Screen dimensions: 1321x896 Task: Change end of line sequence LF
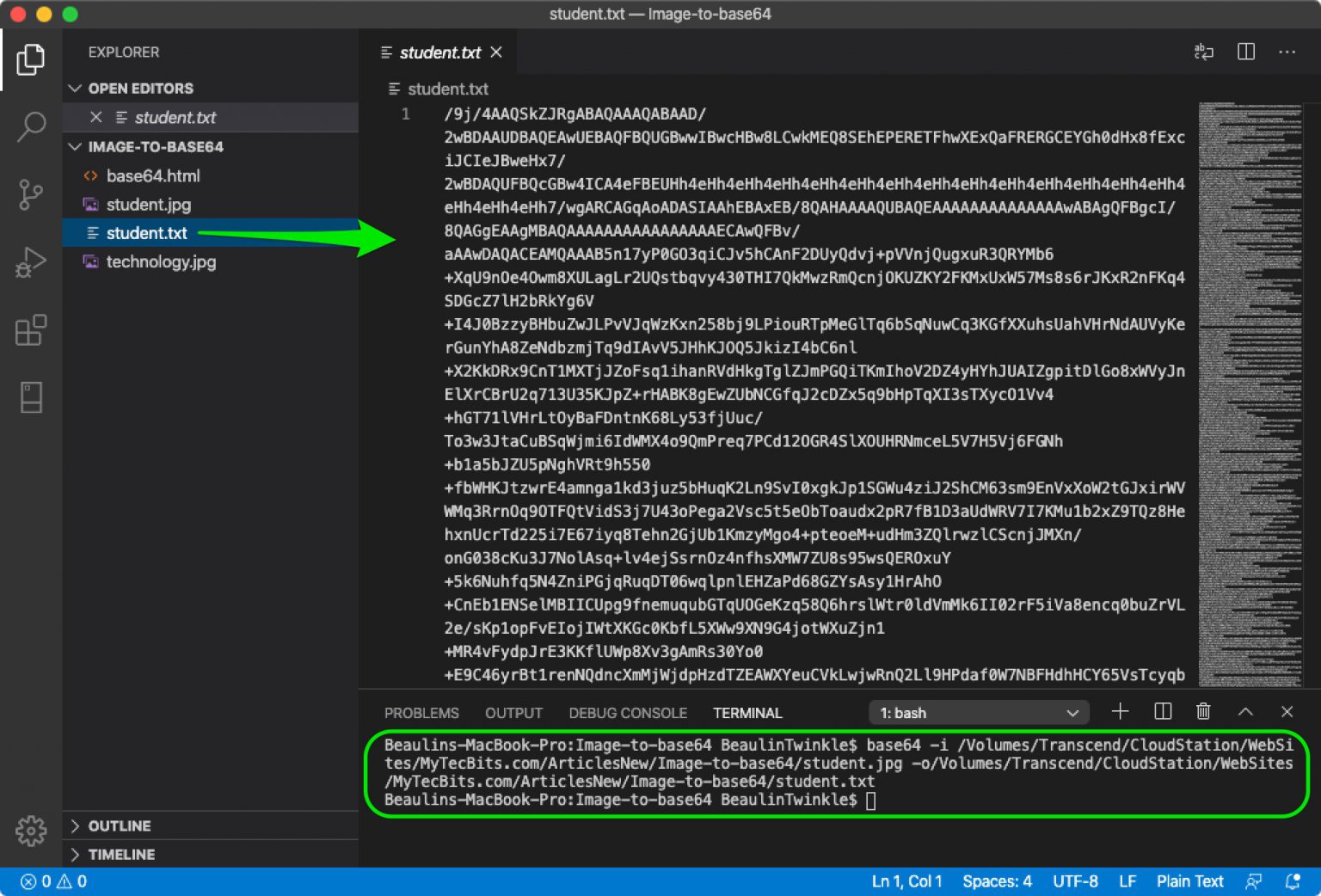click(x=1127, y=881)
